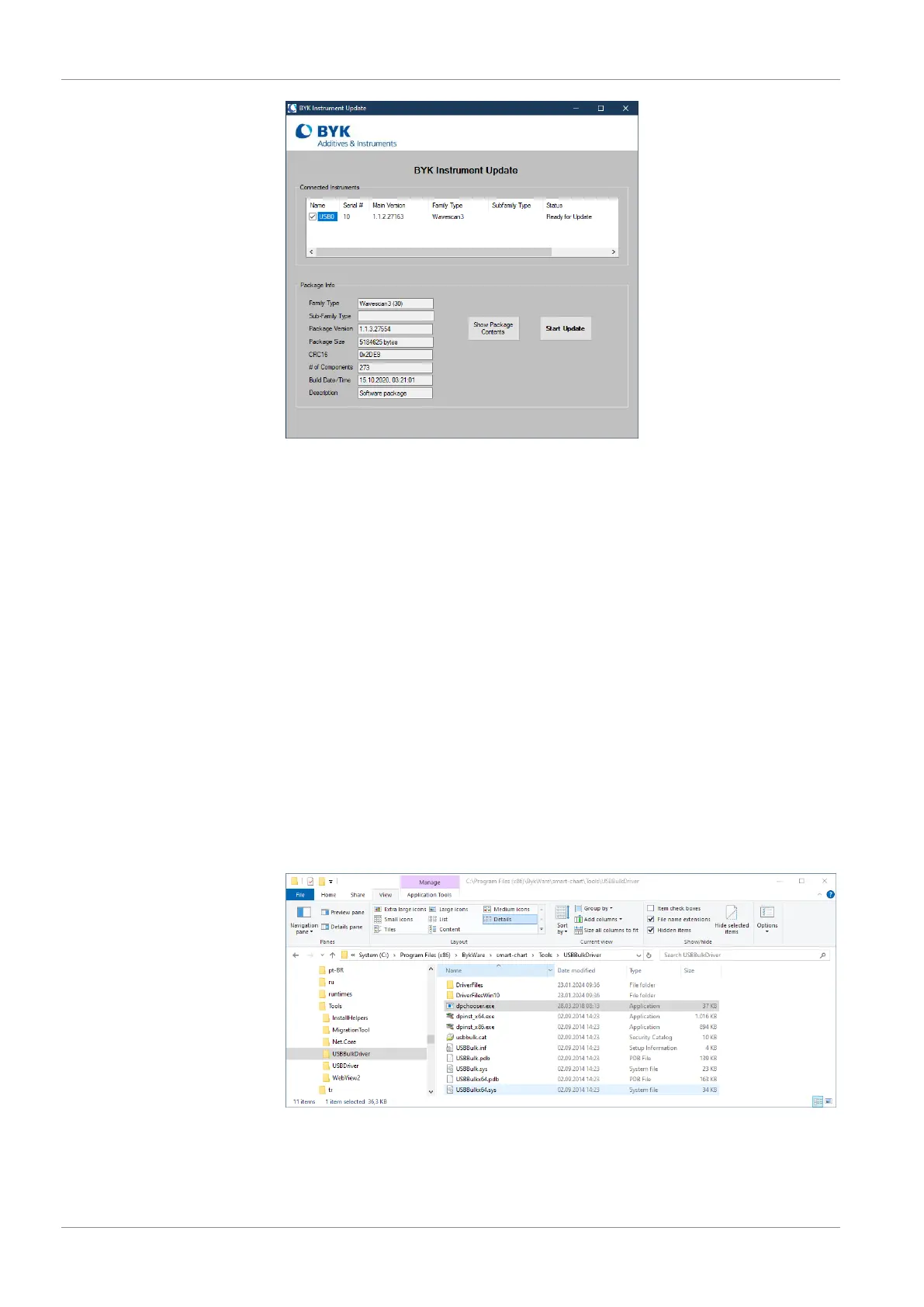Viewport: 924px width, 1307px height.
Task: Switch to large thumbnails view icon in status bar
Action: (829, 1102)
